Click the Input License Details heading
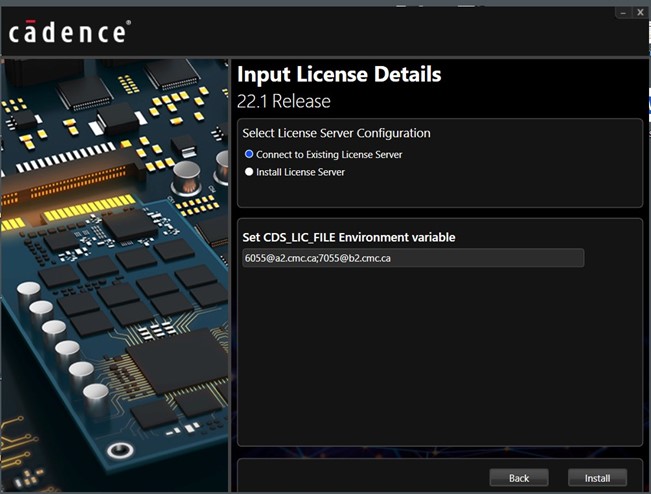 [x=339, y=75]
